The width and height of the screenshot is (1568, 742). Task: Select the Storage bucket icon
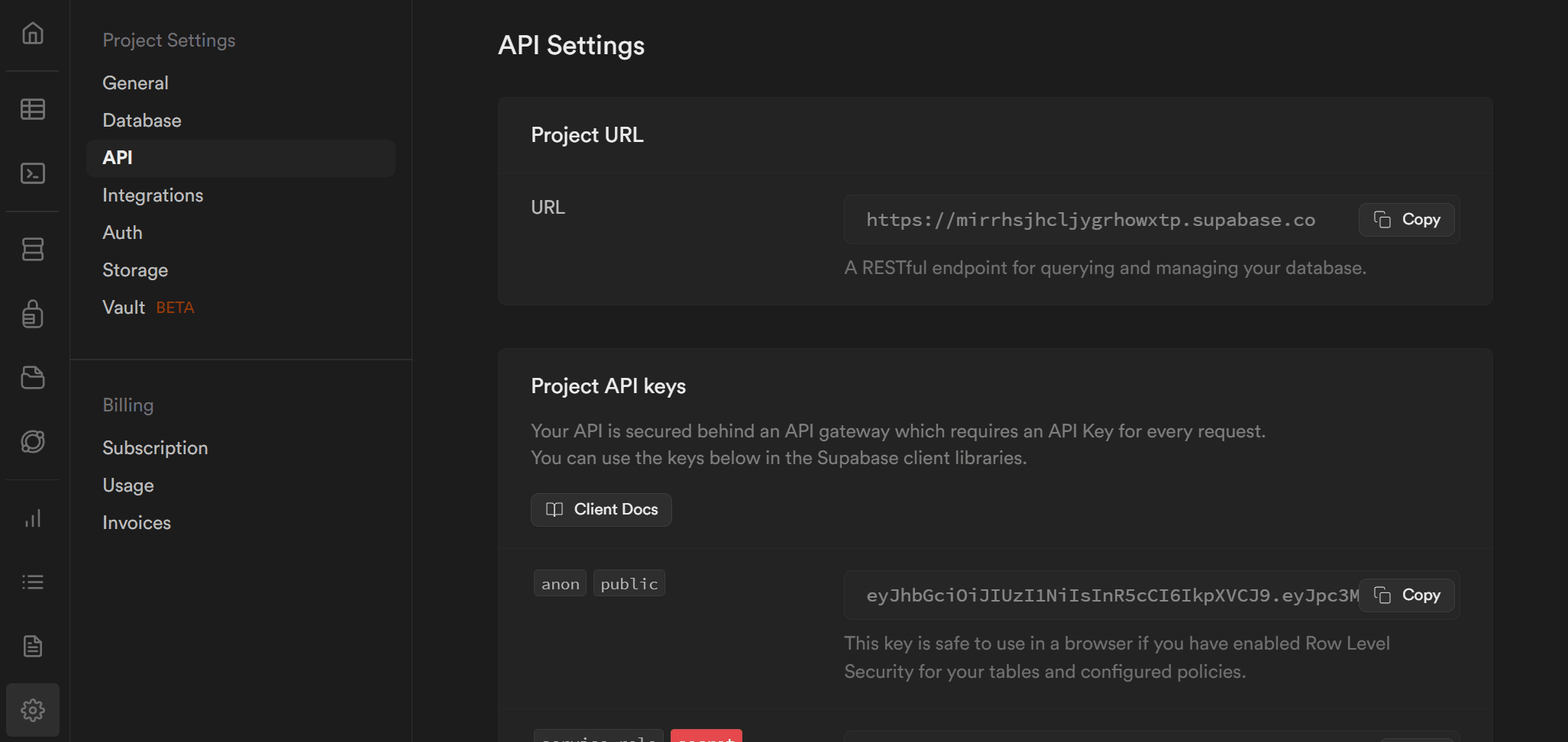point(33,377)
